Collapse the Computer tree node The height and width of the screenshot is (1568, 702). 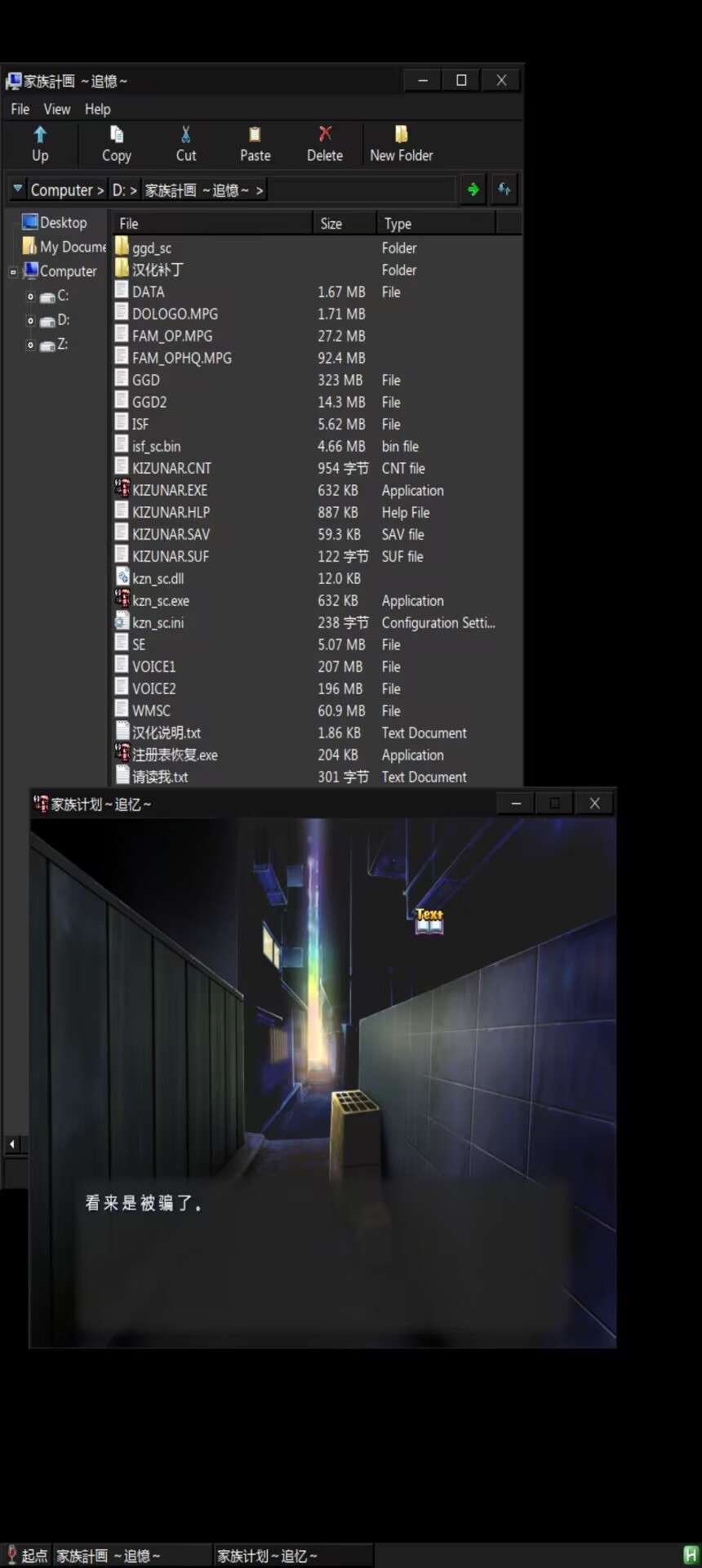pyautogui.click(x=13, y=272)
